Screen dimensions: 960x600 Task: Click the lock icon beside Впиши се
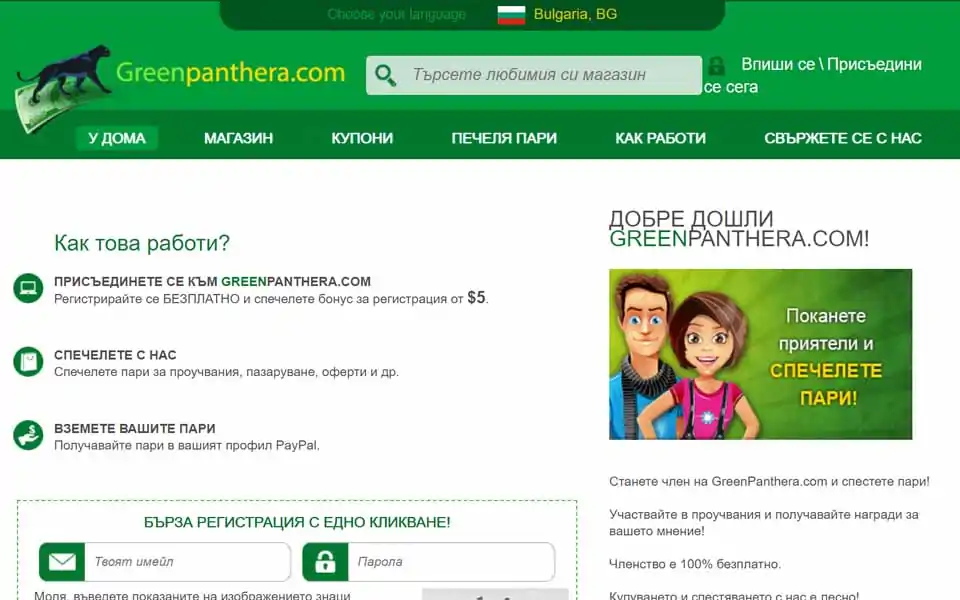[x=716, y=66]
